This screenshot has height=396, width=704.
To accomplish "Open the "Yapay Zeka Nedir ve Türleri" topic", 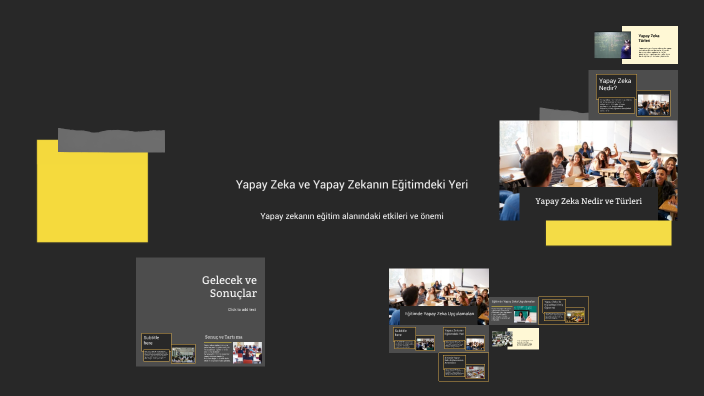I will coord(588,170).
